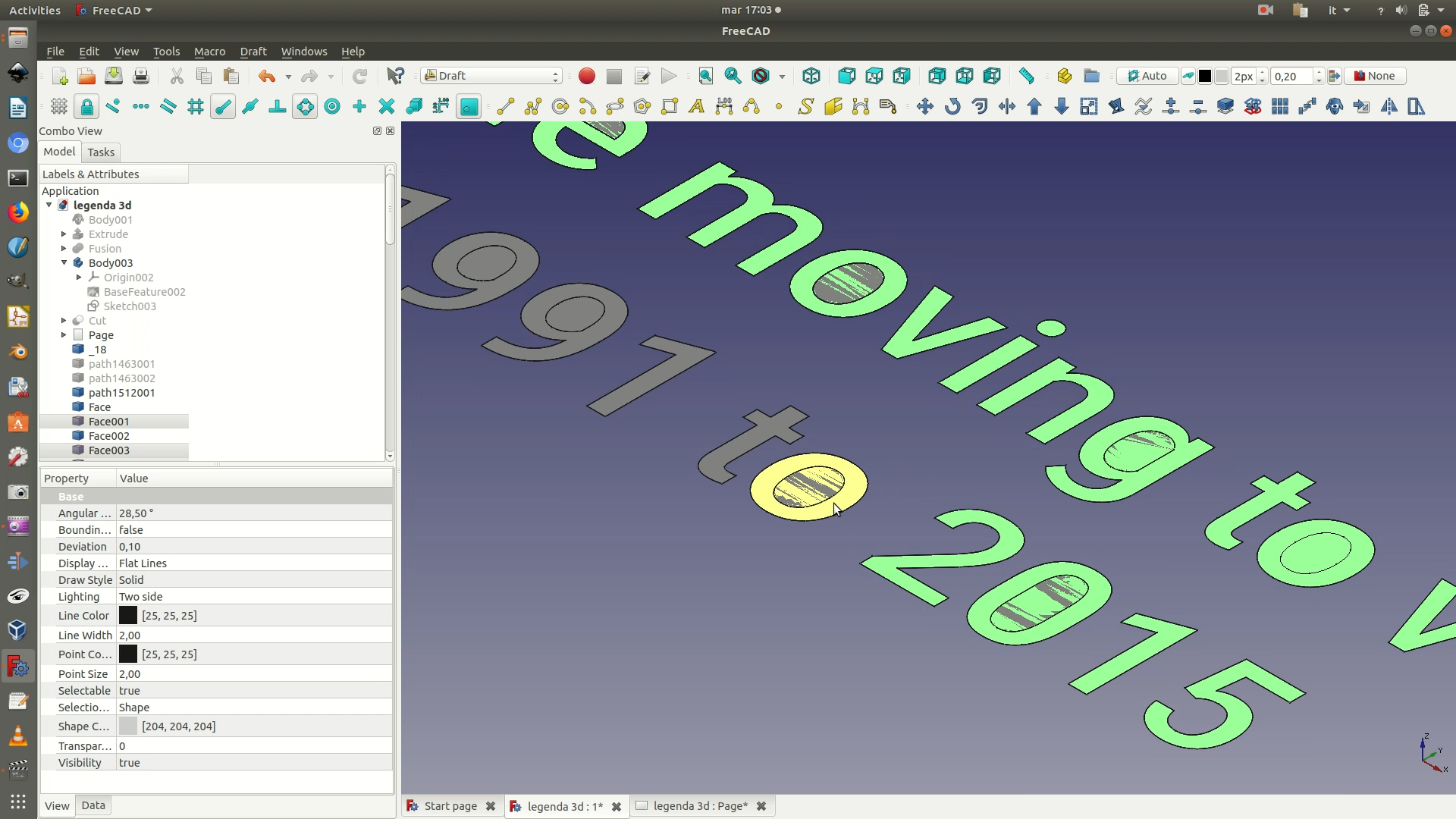This screenshot has width=1456, height=819.
Task: Open the Macro menu
Action: click(x=209, y=52)
